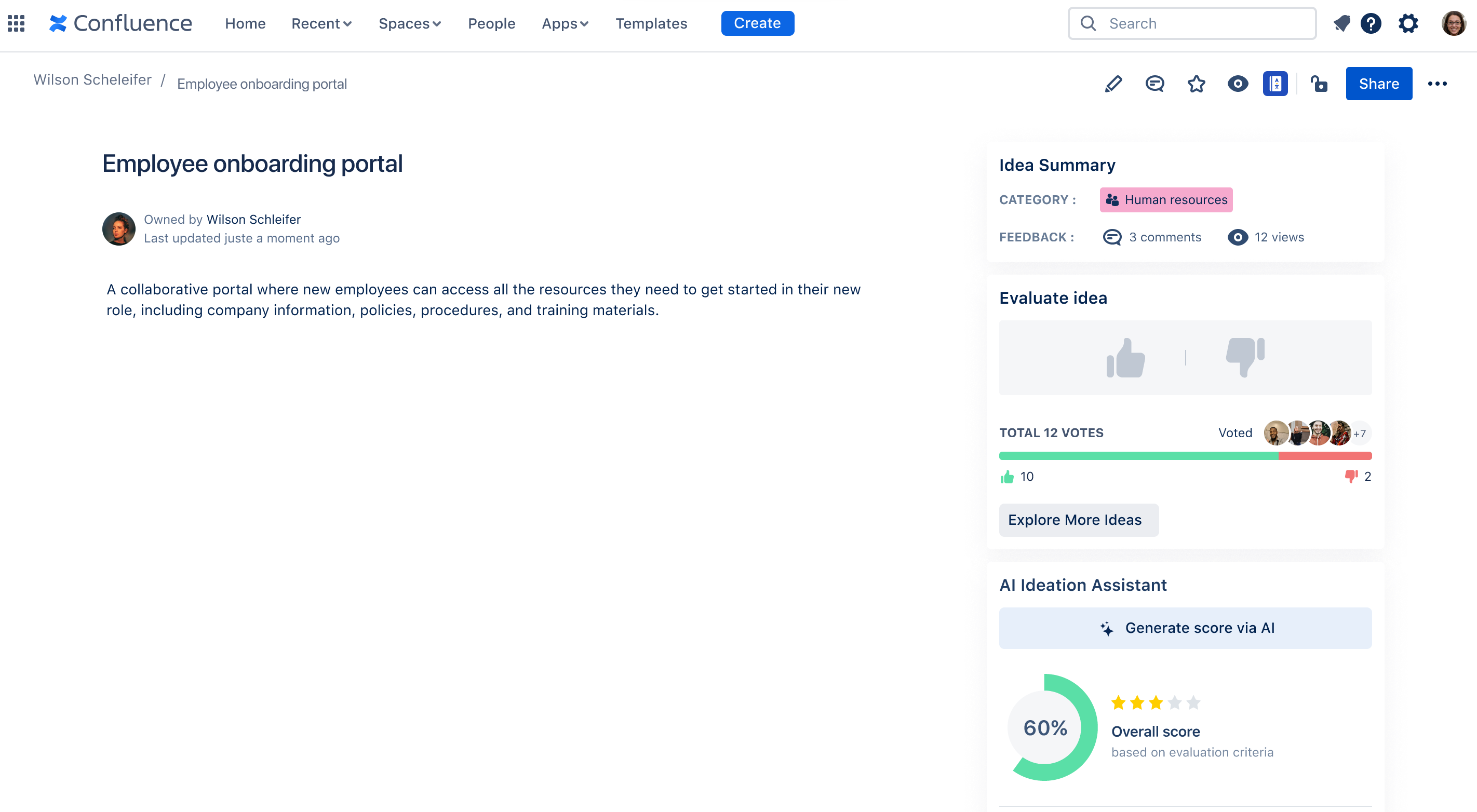
Task: Open the more actions ellipsis menu
Action: tap(1437, 84)
